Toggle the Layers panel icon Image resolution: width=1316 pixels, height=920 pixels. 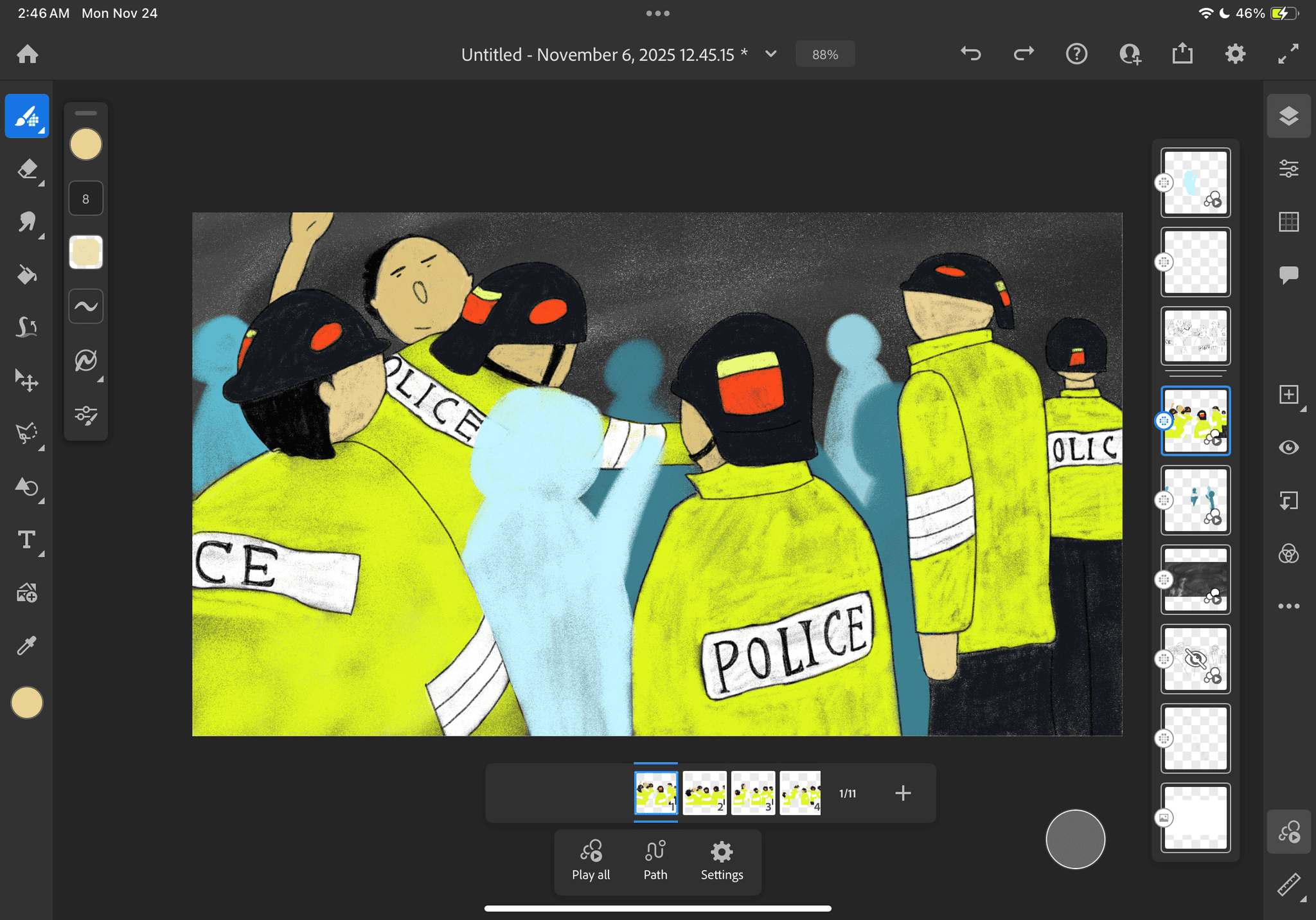[x=1288, y=116]
